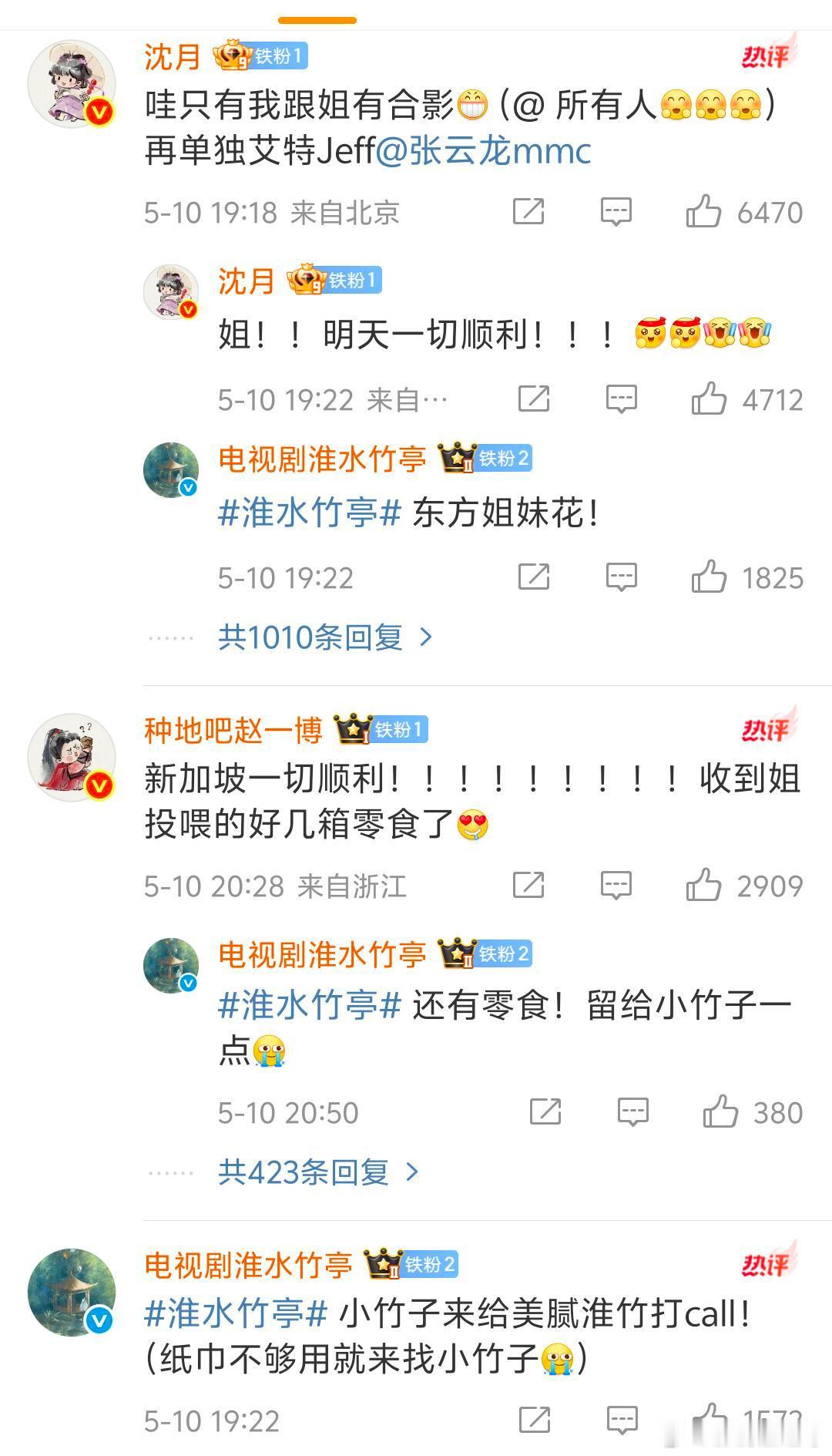
Task: Tap the drag handle bar at top
Action: 317,20
